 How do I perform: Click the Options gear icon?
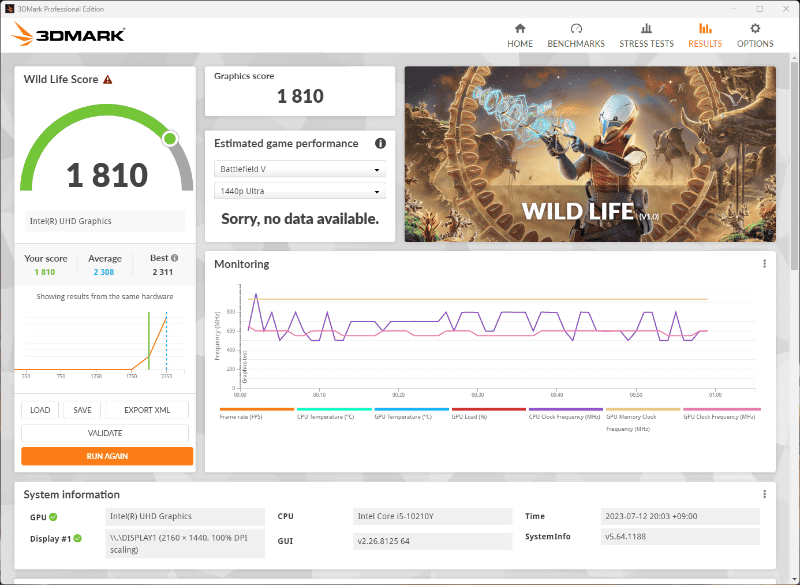pyautogui.click(x=755, y=30)
